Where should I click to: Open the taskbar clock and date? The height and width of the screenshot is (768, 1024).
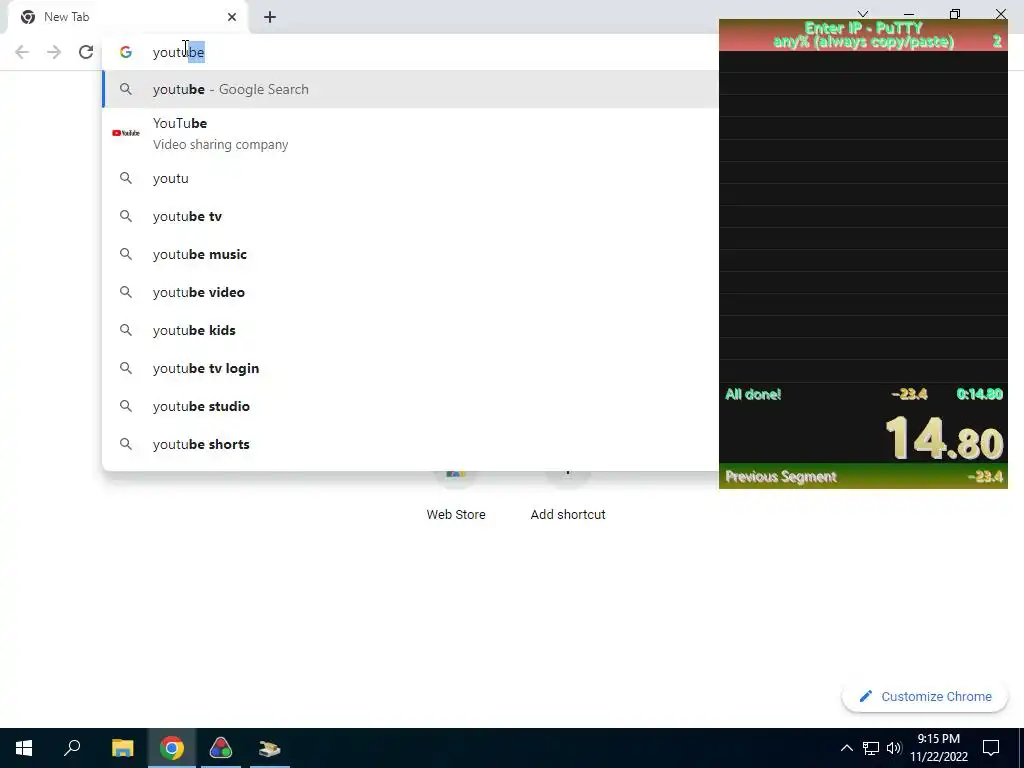(938, 748)
